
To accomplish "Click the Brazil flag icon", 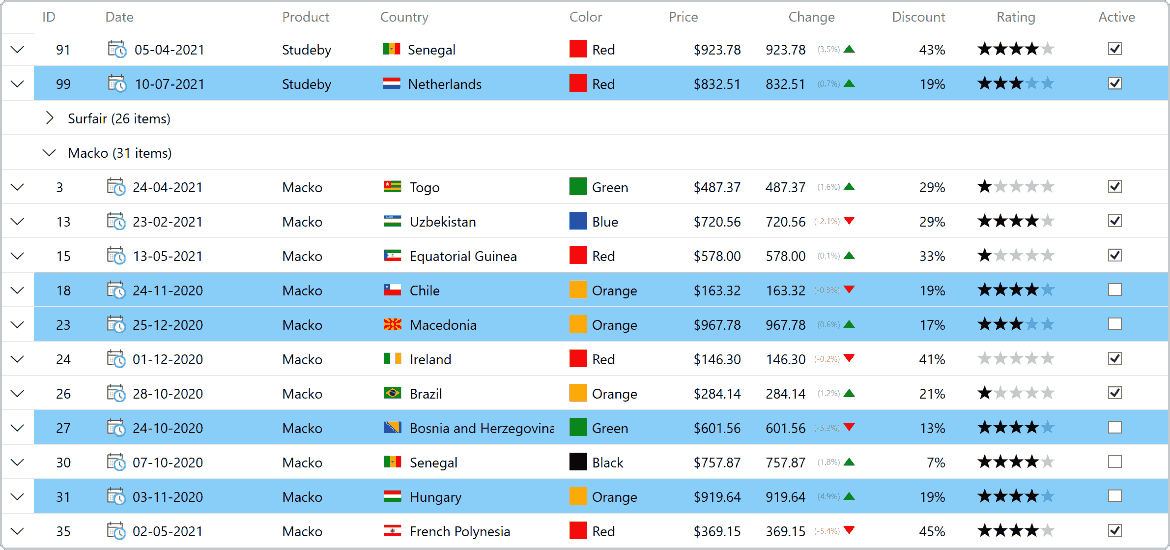I will (x=392, y=393).
